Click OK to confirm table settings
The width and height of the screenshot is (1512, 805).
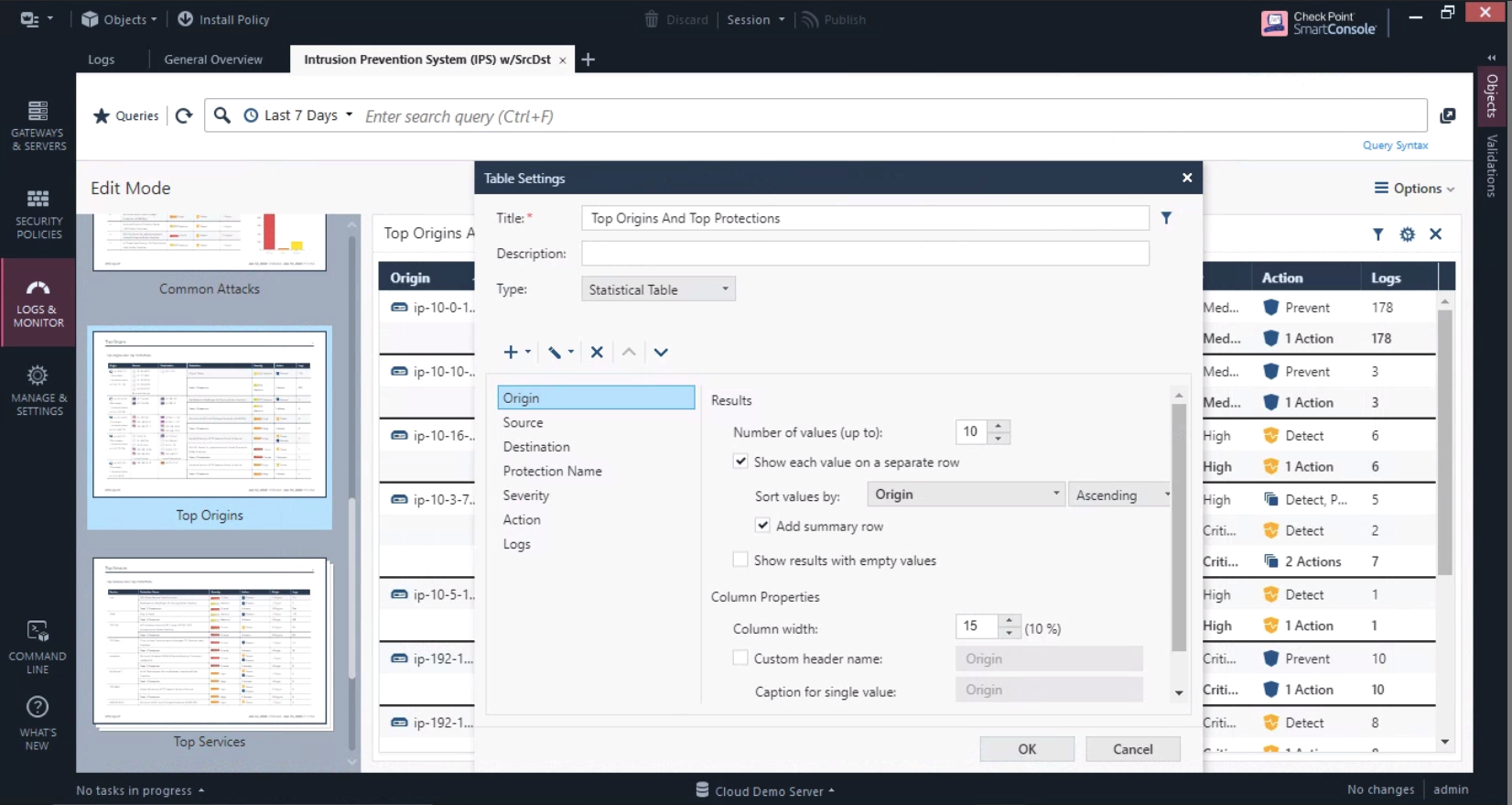pos(1027,749)
